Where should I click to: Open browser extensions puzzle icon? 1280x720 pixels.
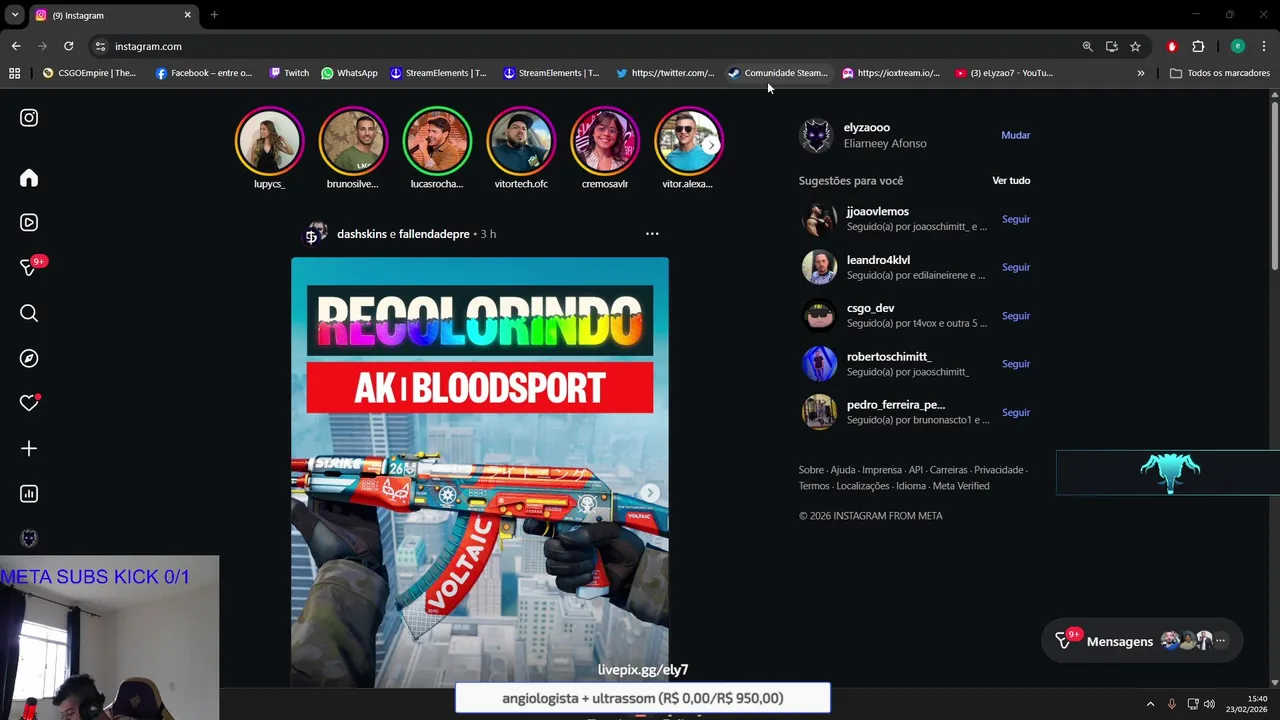pyautogui.click(x=1198, y=46)
